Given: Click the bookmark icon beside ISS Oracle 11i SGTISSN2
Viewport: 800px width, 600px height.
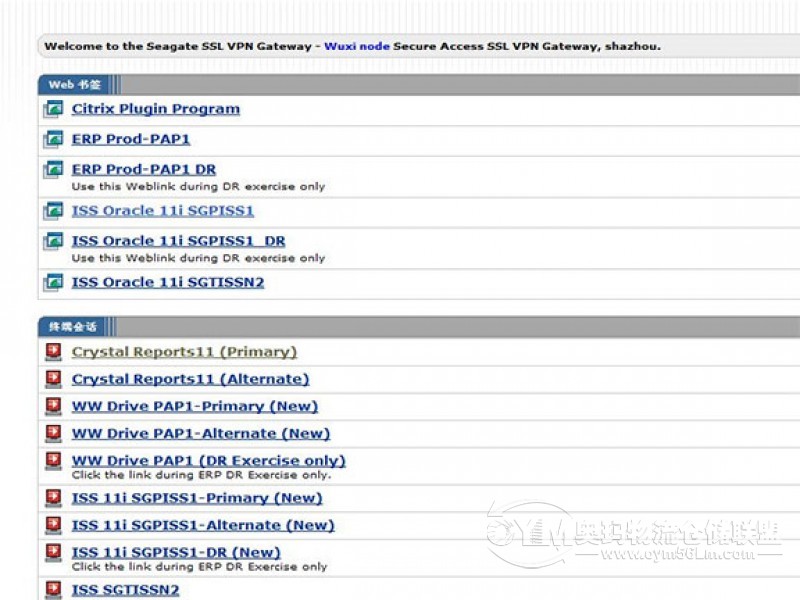Looking at the screenshot, I should click(53, 282).
